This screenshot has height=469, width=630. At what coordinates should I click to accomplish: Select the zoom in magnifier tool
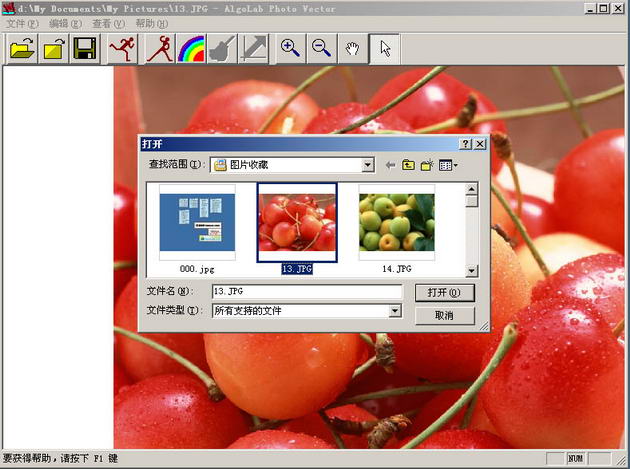(x=290, y=49)
